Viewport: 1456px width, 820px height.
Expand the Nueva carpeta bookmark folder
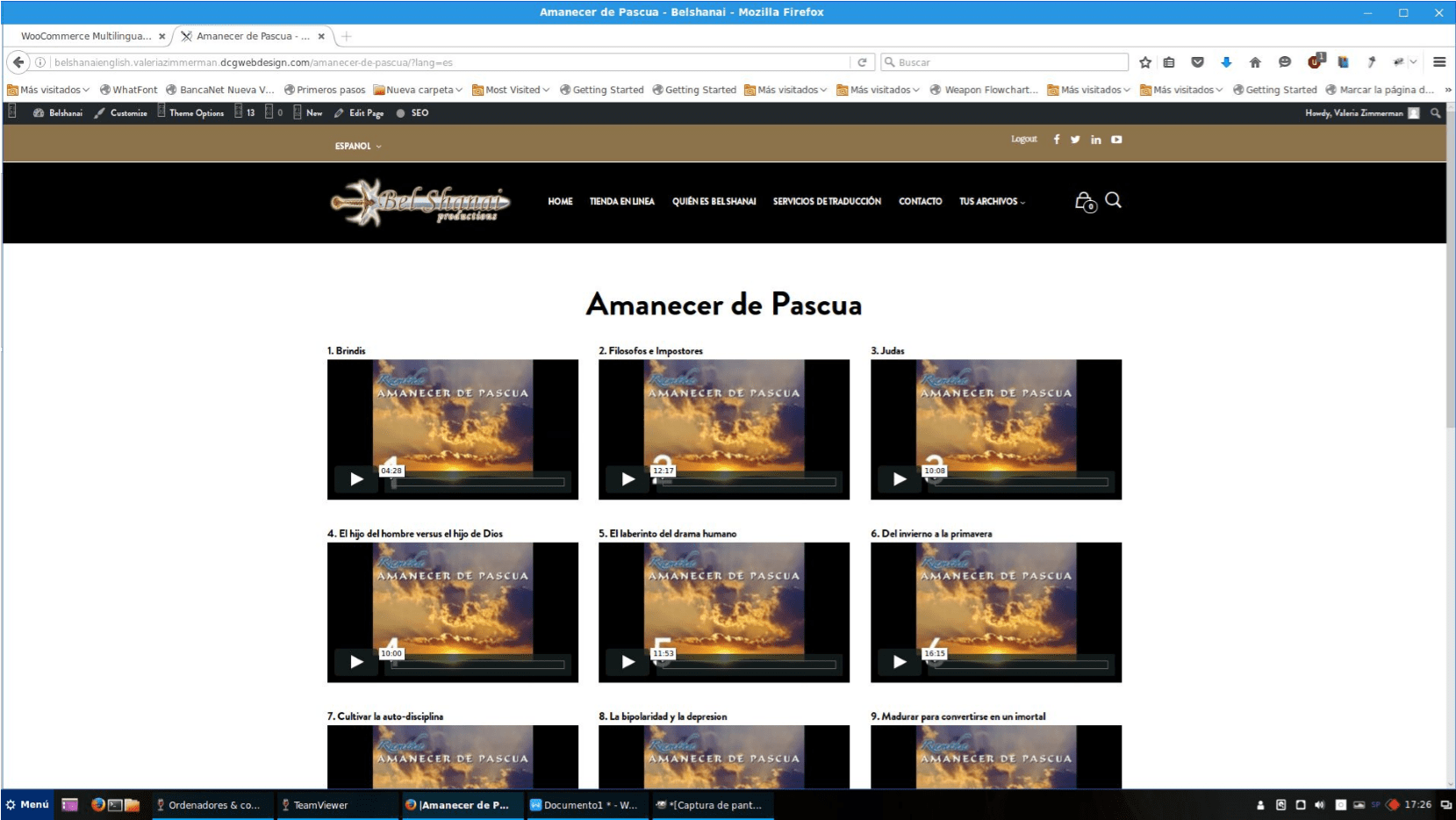click(x=418, y=90)
